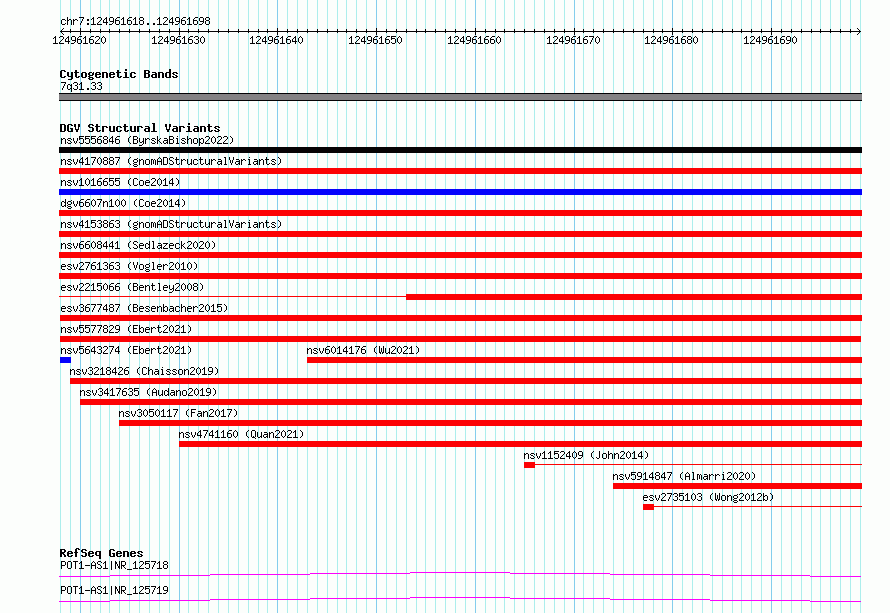Select esv2761363 (Vogler2010) label
890x613 pixels.
coord(129,266)
